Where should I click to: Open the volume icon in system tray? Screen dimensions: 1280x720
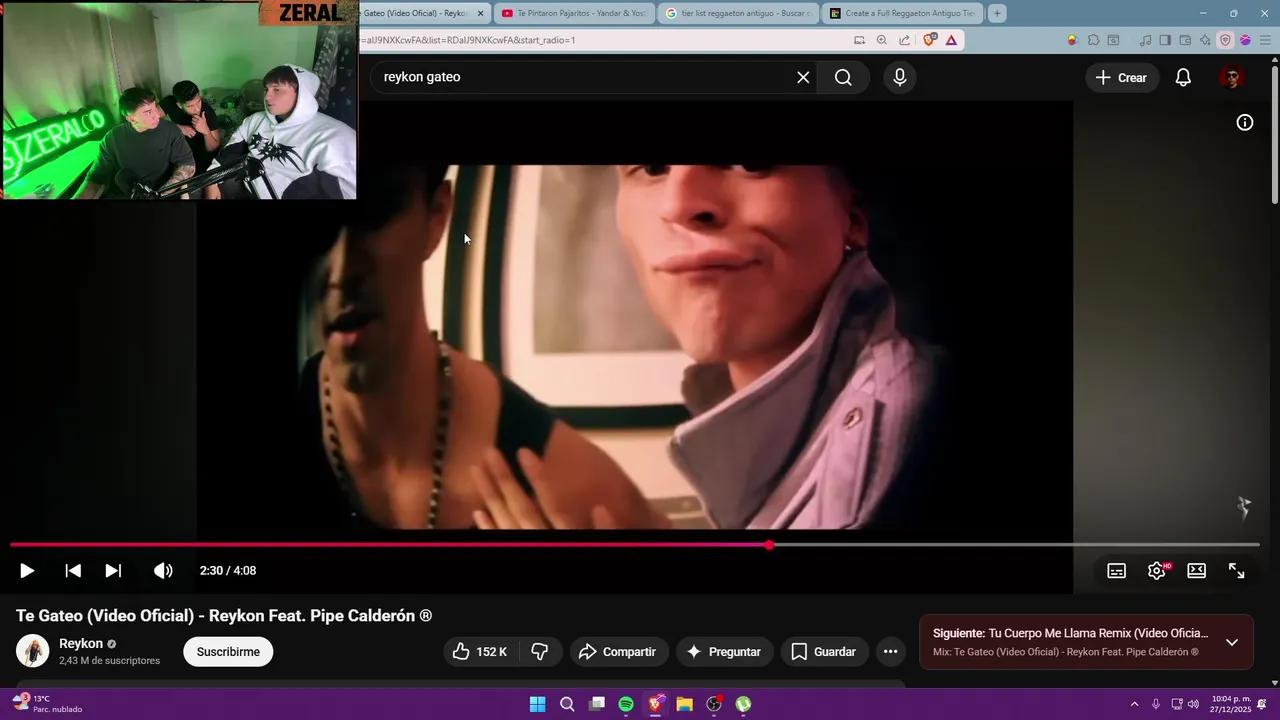pos(1193,704)
